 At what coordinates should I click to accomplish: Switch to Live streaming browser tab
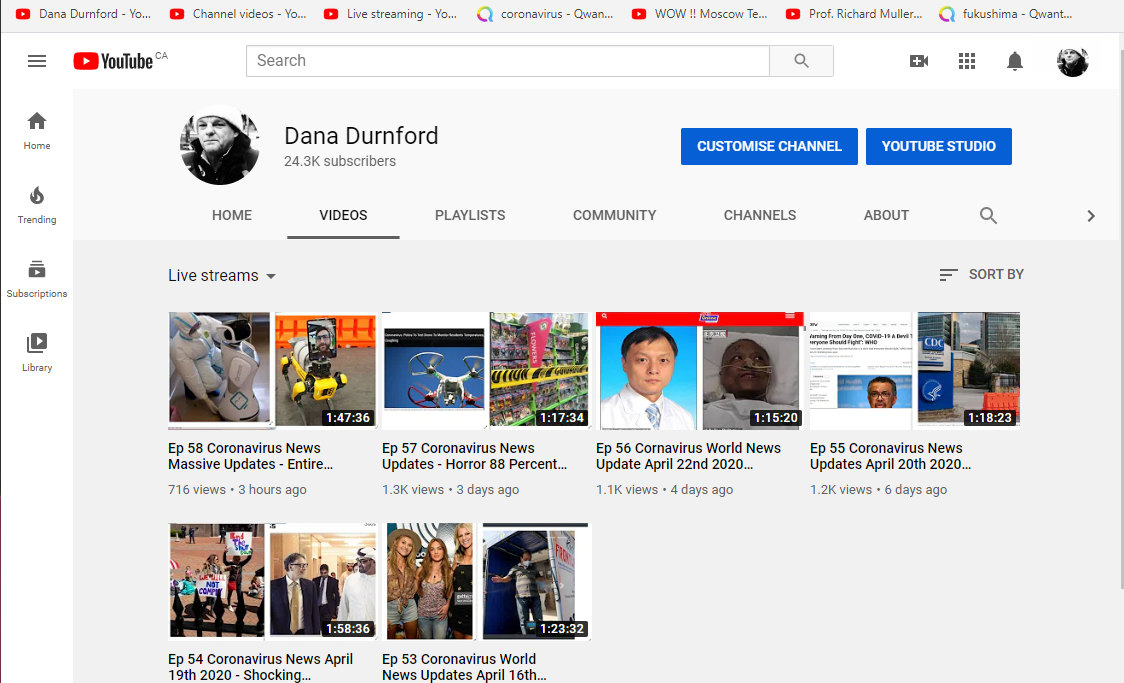391,14
